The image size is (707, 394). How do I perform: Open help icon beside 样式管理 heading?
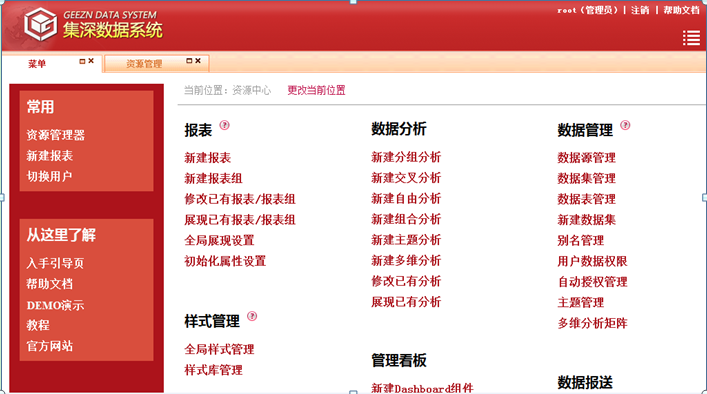tap(252, 316)
